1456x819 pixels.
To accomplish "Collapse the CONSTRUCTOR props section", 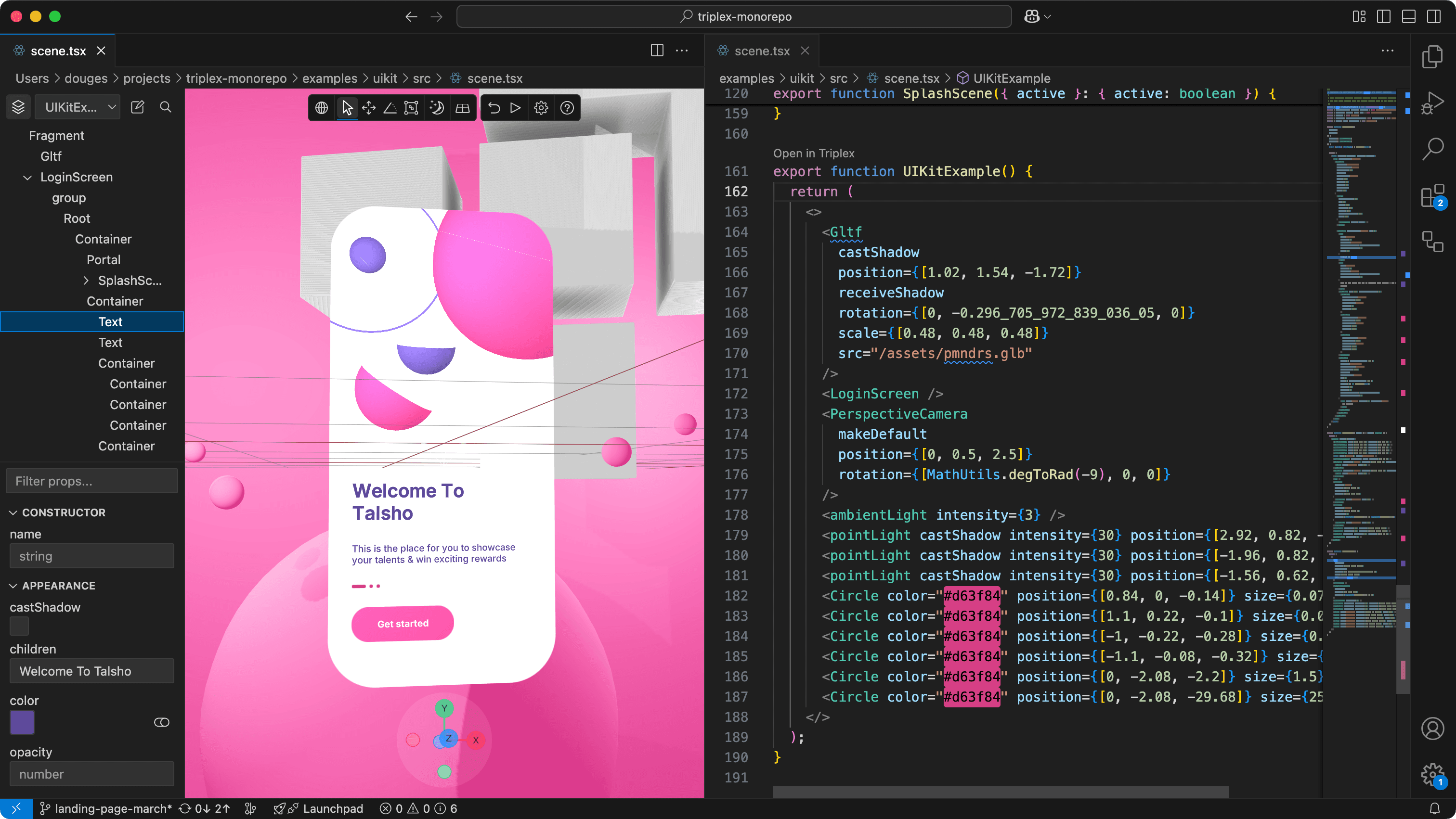I will click(x=13, y=512).
